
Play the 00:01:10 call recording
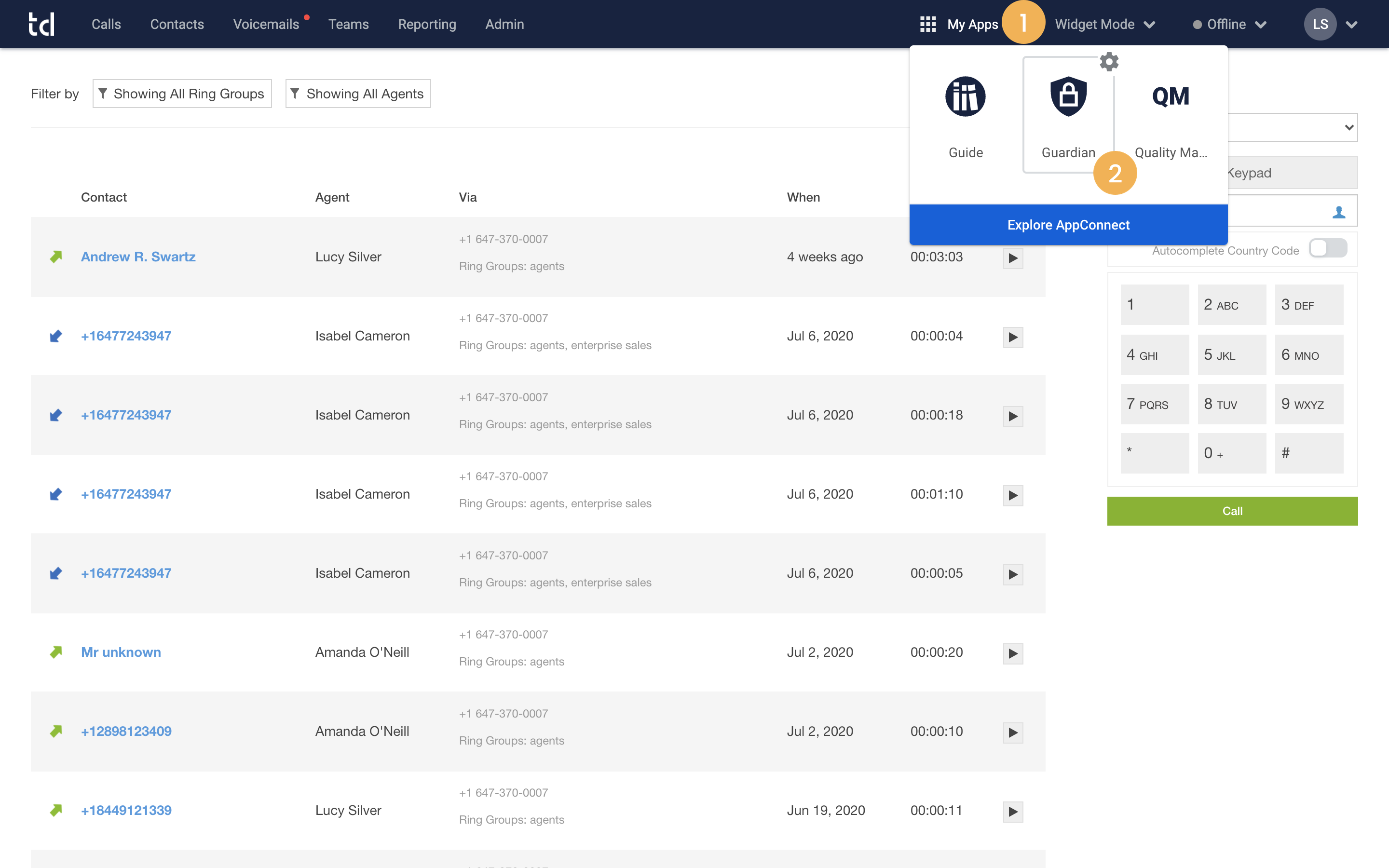click(1013, 495)
